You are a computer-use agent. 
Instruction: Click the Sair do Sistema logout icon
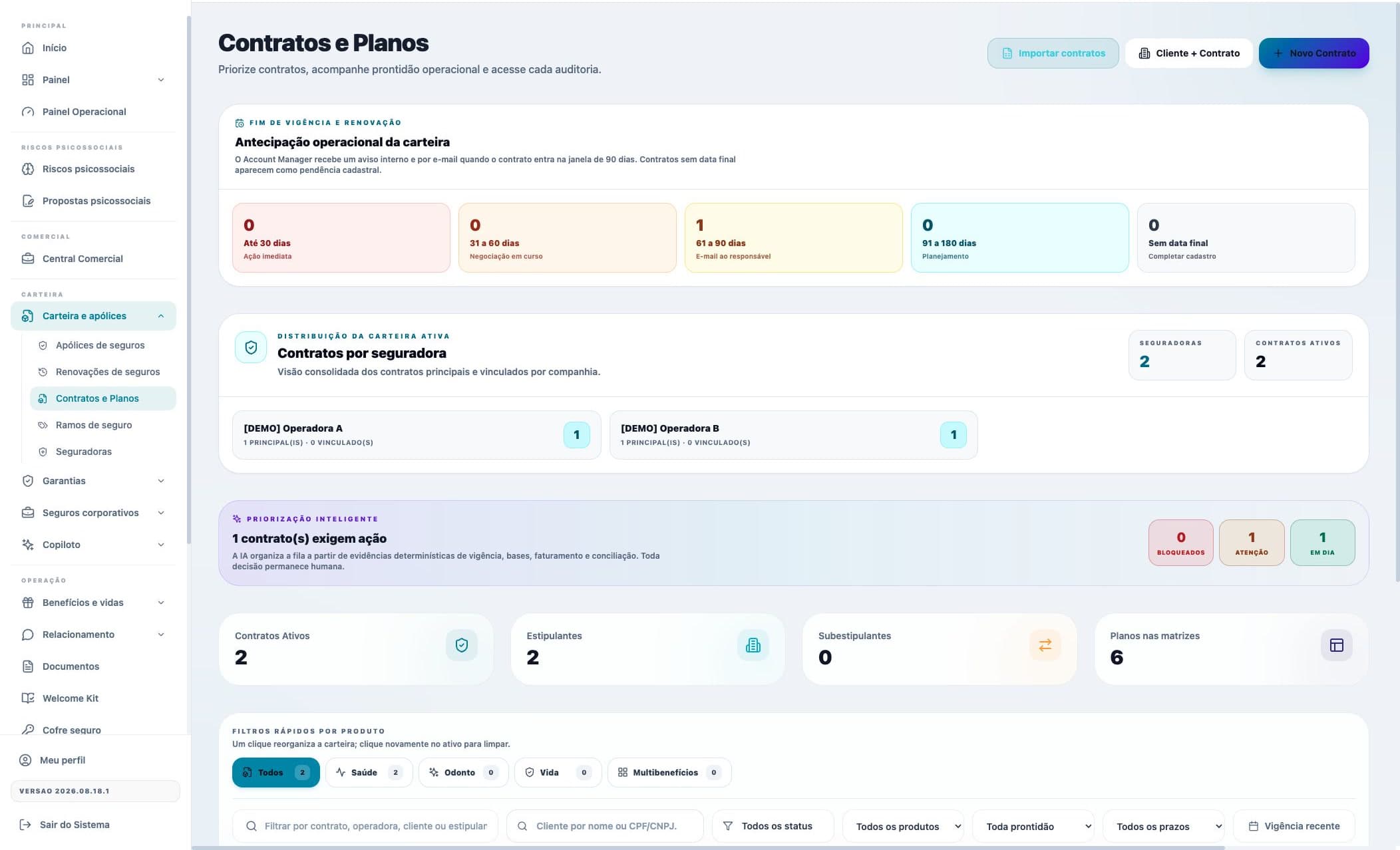pyautogui.click(x=25, y=825)
